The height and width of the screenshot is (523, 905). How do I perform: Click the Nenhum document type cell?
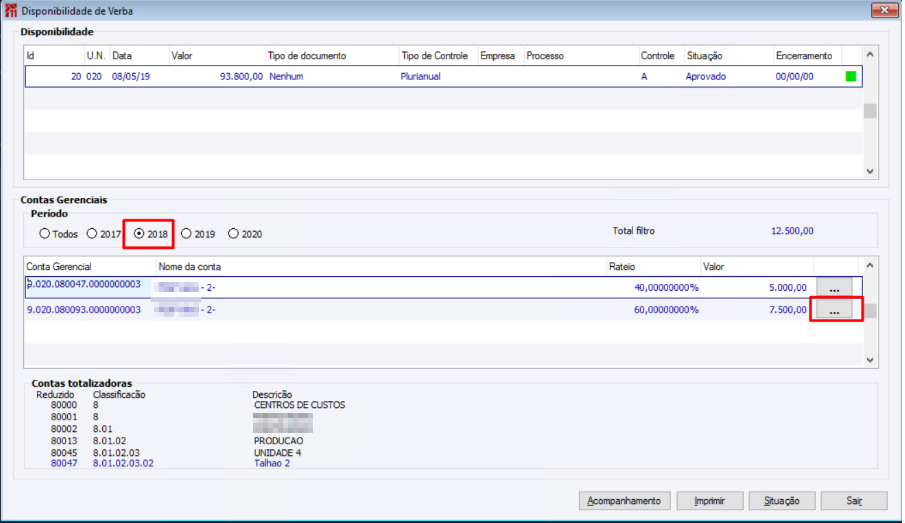click(286, 76)
